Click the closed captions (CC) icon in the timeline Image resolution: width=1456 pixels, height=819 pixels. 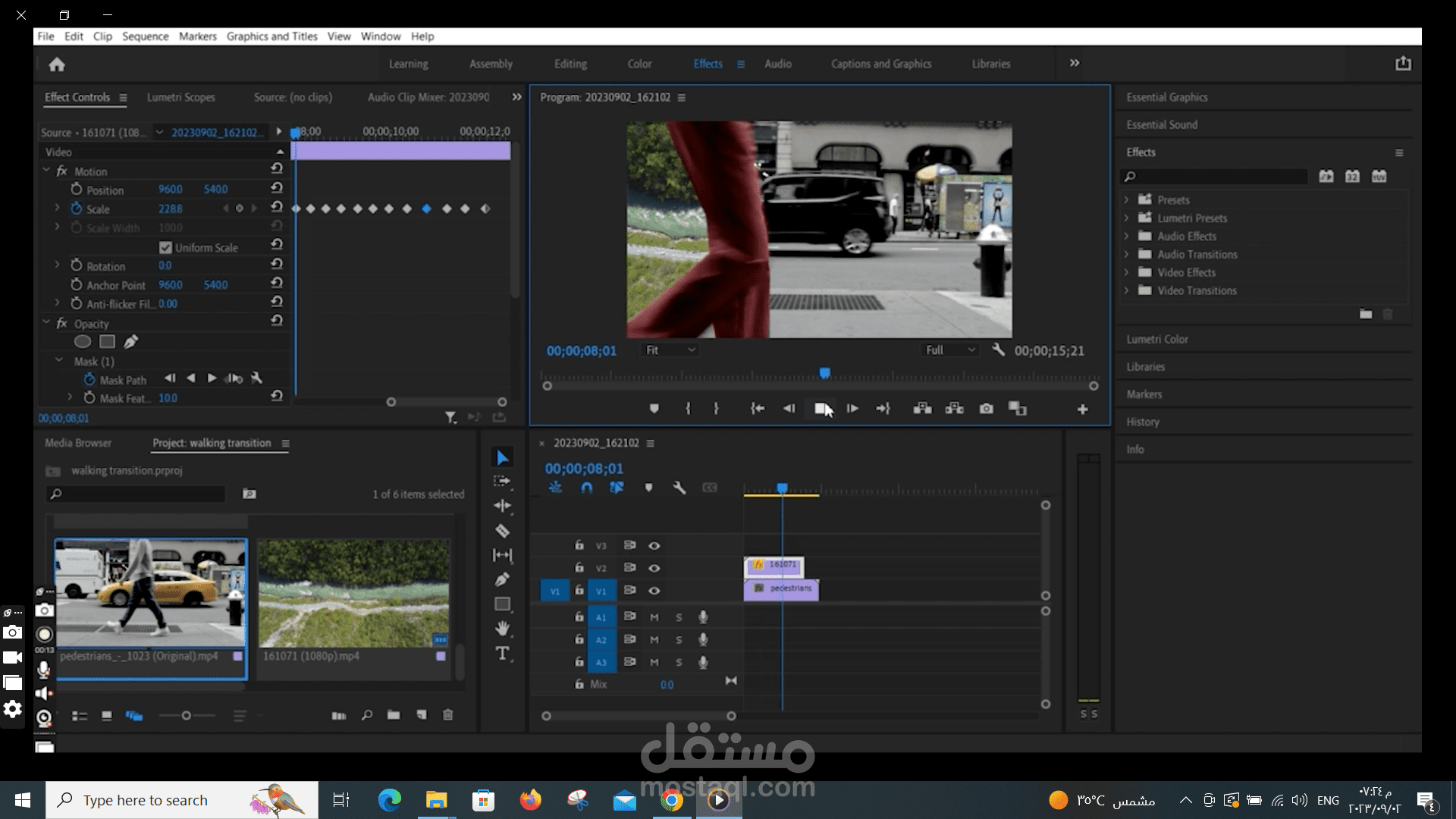point(711,488)
